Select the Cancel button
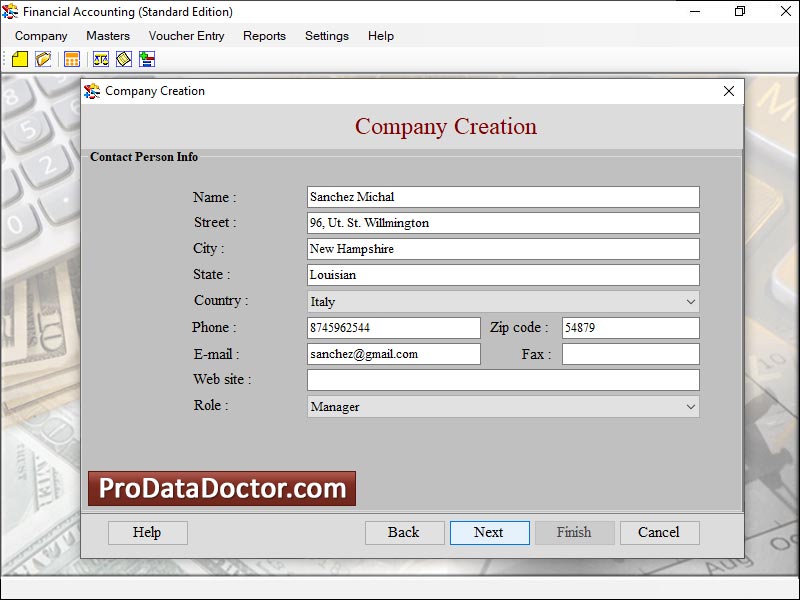The image size is (800, 600). [x=659, y=532]
